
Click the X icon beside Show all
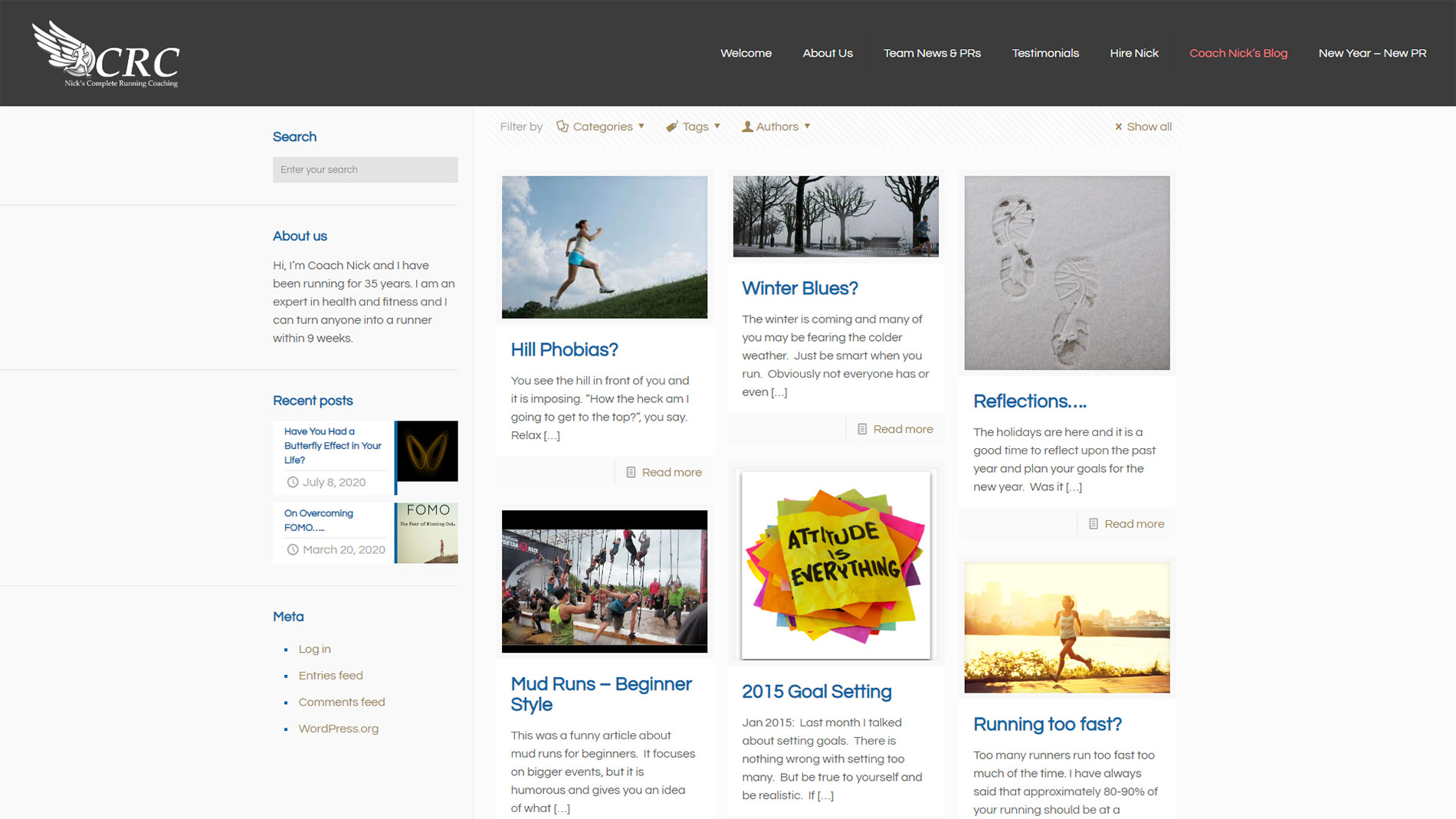coord(1118,127)
